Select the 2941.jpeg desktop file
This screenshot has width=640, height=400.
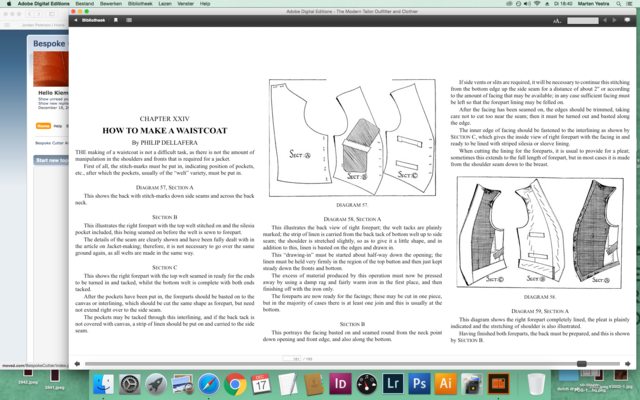coord(55,379)
